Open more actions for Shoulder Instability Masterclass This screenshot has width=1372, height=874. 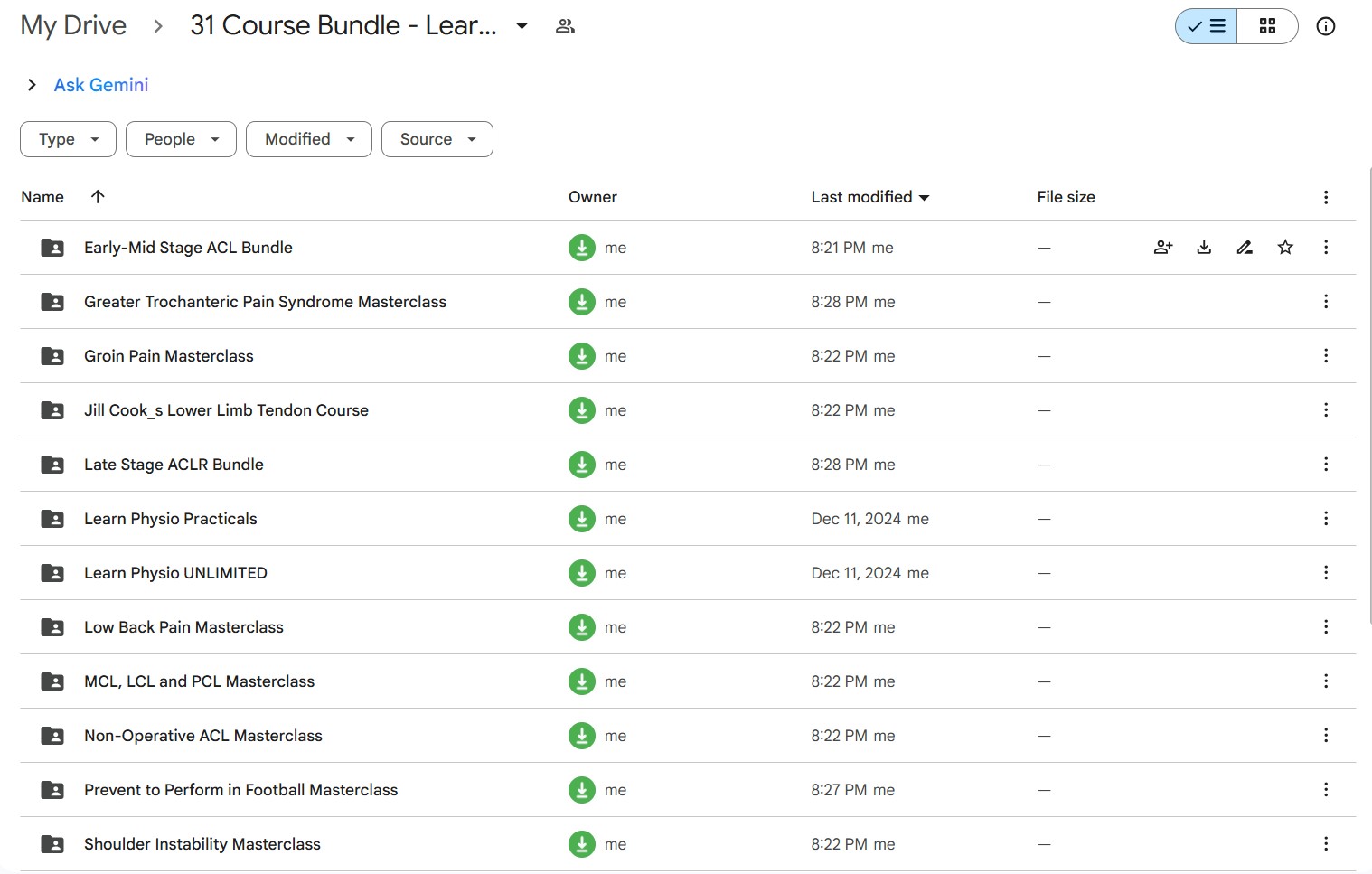tap(1325, 844)
